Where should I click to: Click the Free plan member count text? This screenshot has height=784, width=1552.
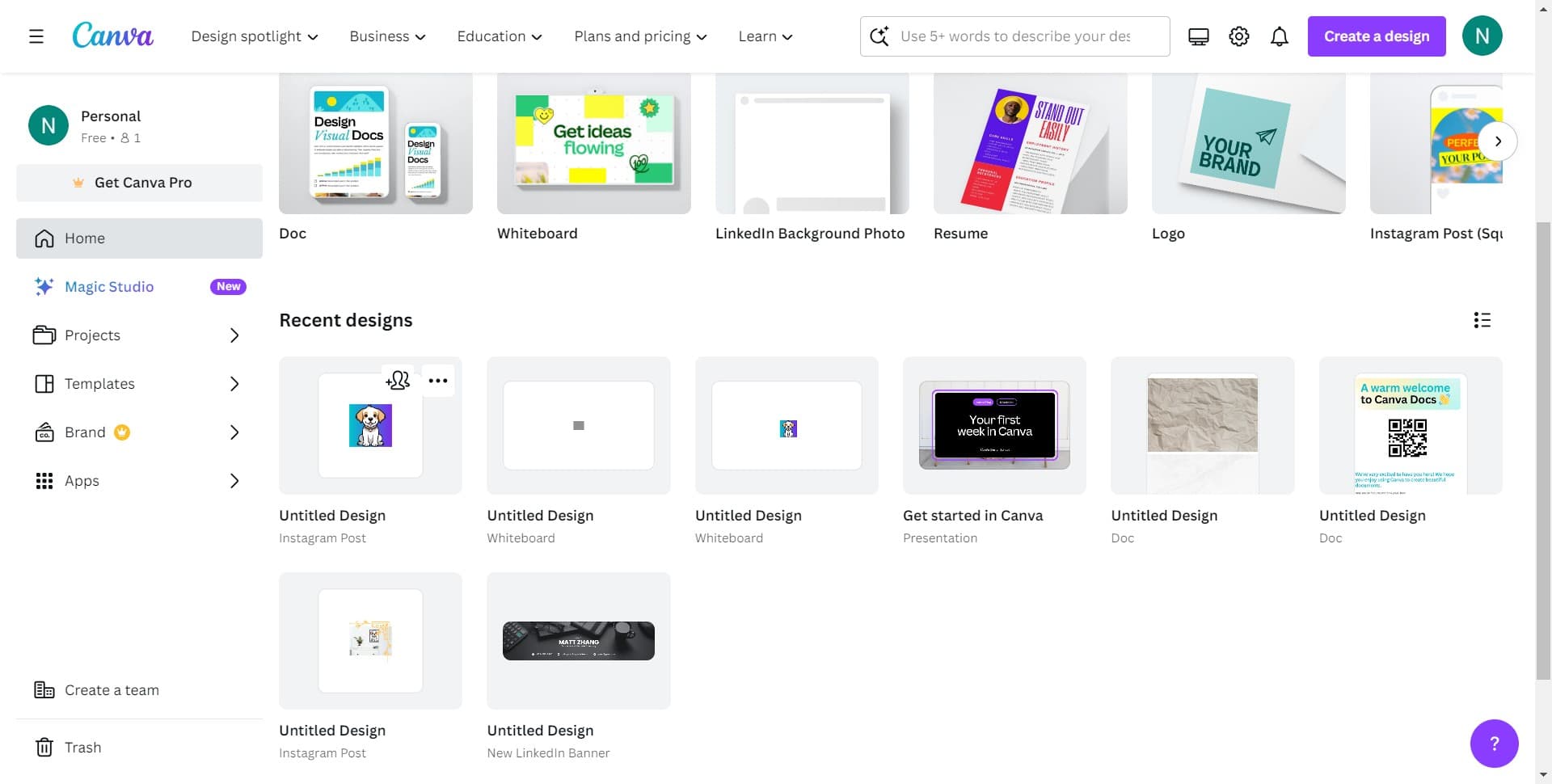[x=111, y=138]
